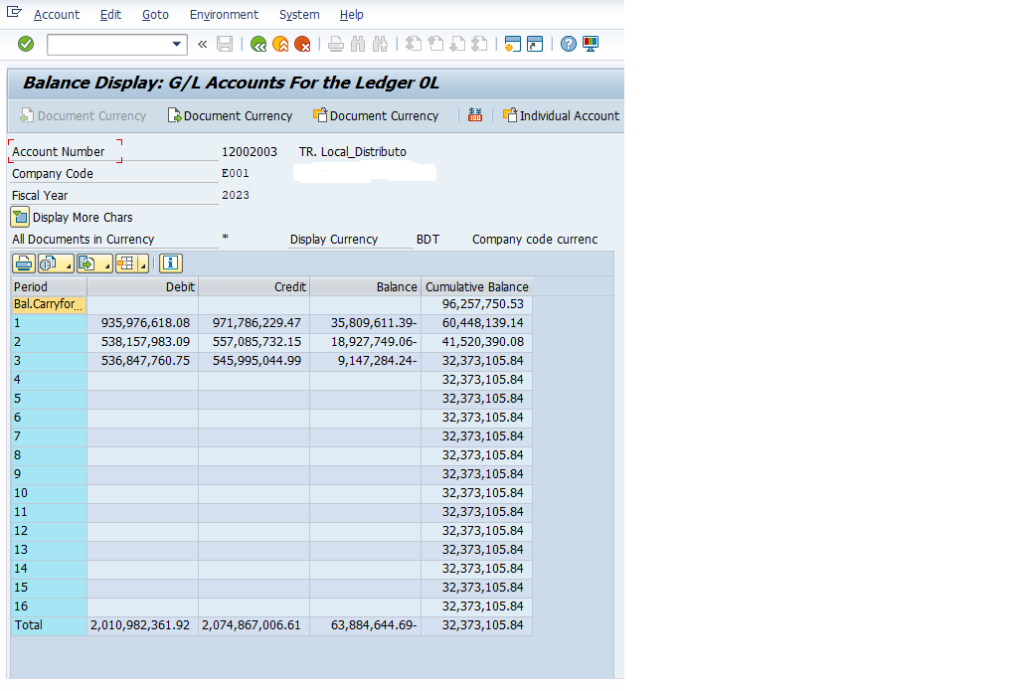
Task: Click the Save icon in the standard toolbar
Action: [x=223, y=43]
